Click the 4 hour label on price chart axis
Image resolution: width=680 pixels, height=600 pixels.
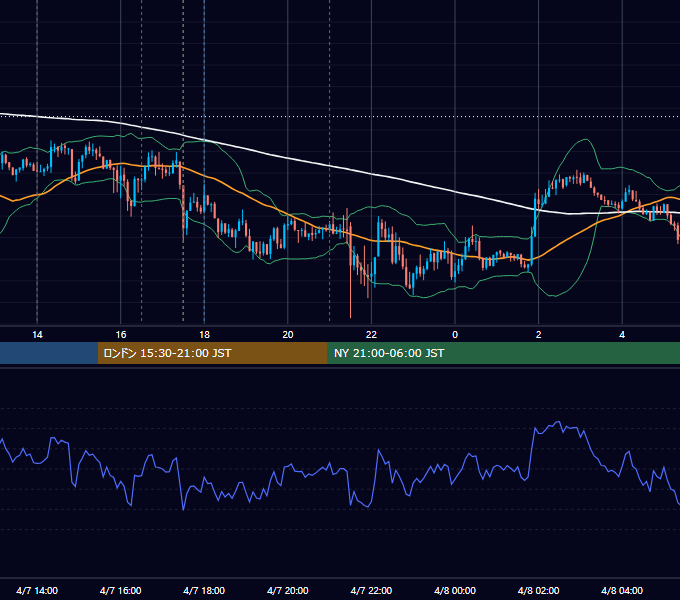tap(622, 335)
